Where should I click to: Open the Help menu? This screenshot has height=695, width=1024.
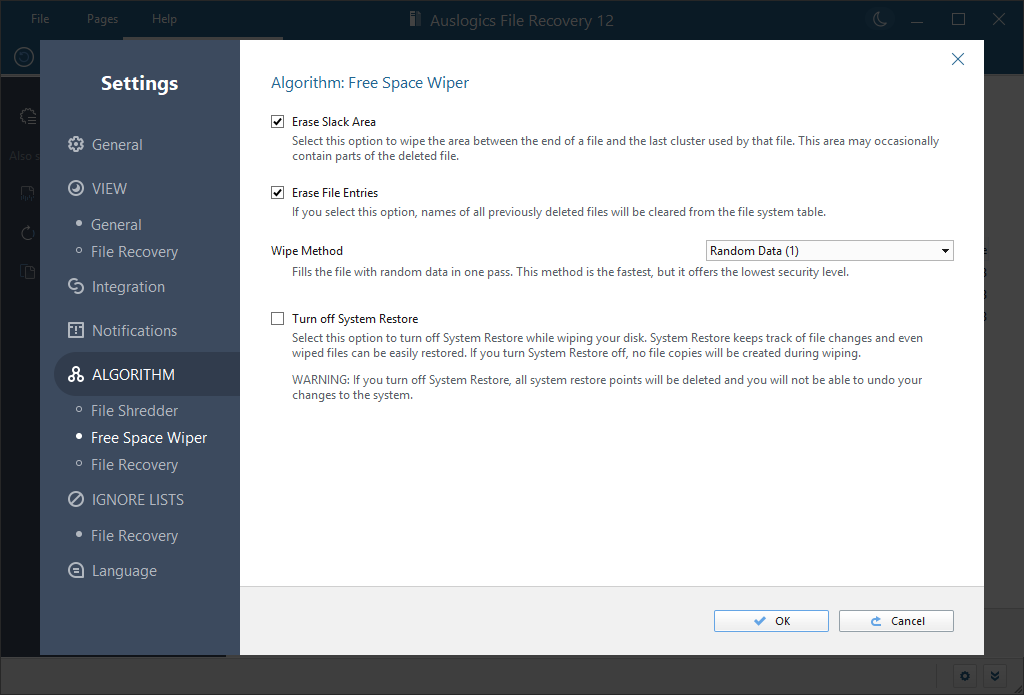point(163,18)
